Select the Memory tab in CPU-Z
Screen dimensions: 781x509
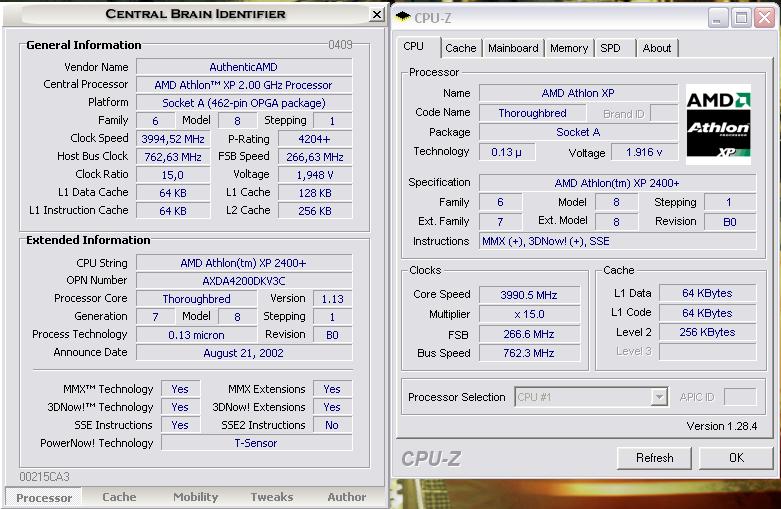[569, 48]
